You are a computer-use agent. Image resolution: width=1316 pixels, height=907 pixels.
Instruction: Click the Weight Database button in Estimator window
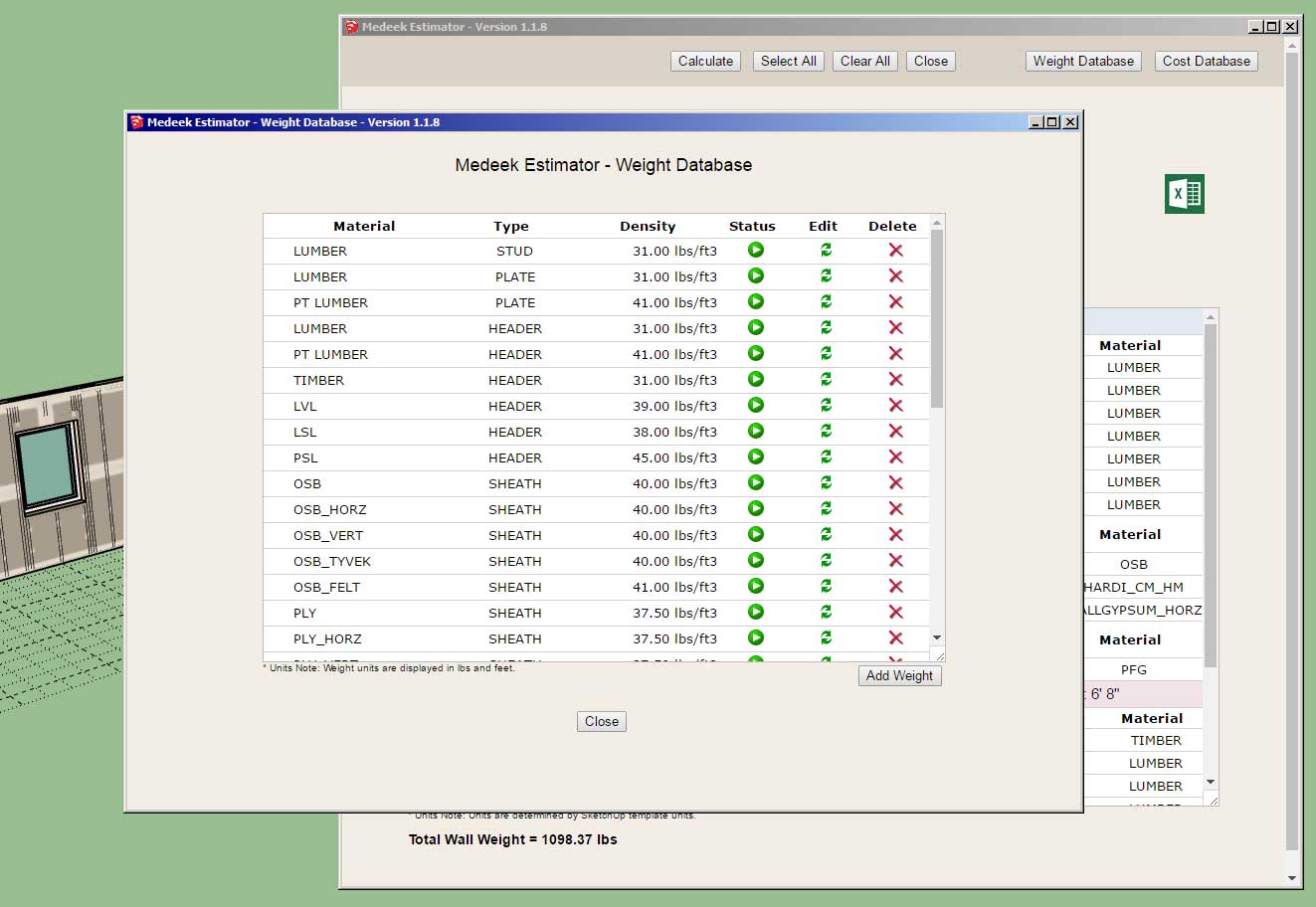1083,62
